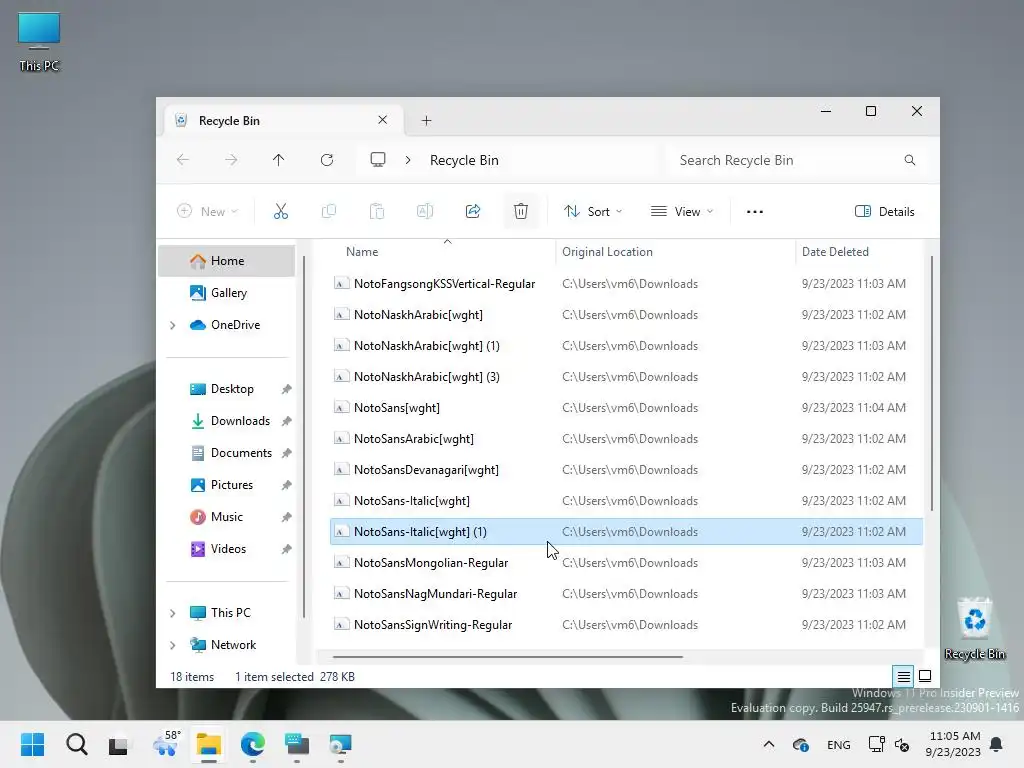Click the File Explorer taskbar icon

[x=209, y=744]
